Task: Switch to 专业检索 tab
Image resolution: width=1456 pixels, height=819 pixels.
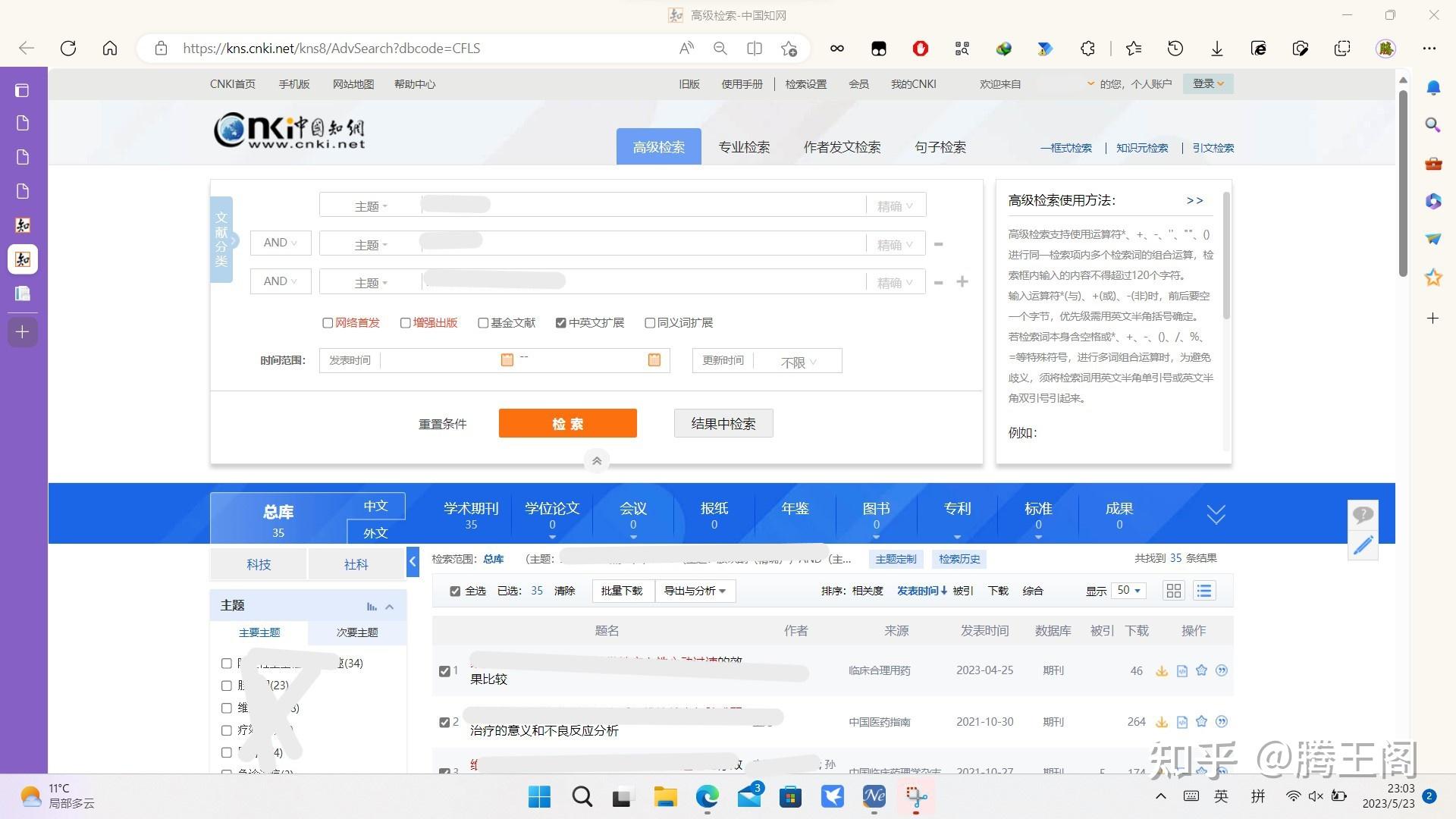Action: click(744, 147)
